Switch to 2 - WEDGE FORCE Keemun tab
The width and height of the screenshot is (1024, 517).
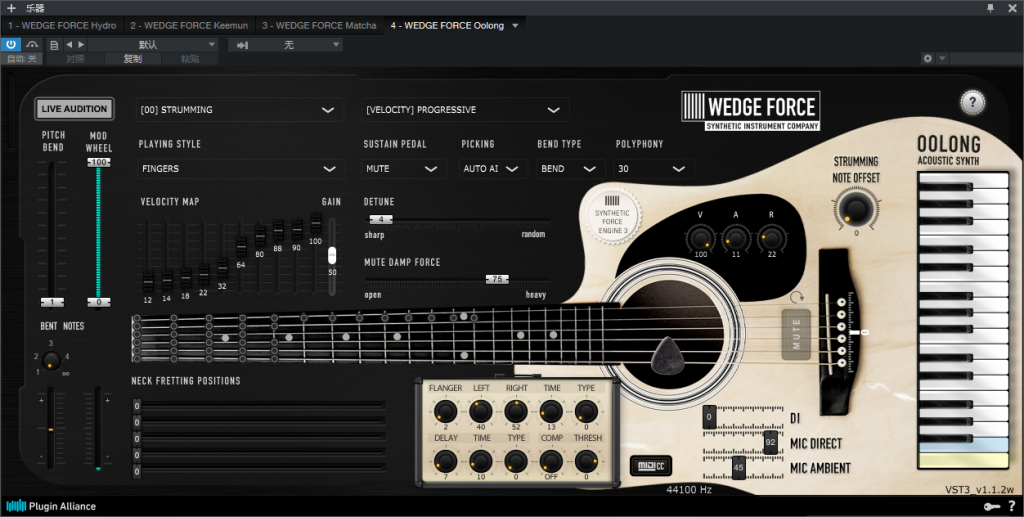pos(189,25)
